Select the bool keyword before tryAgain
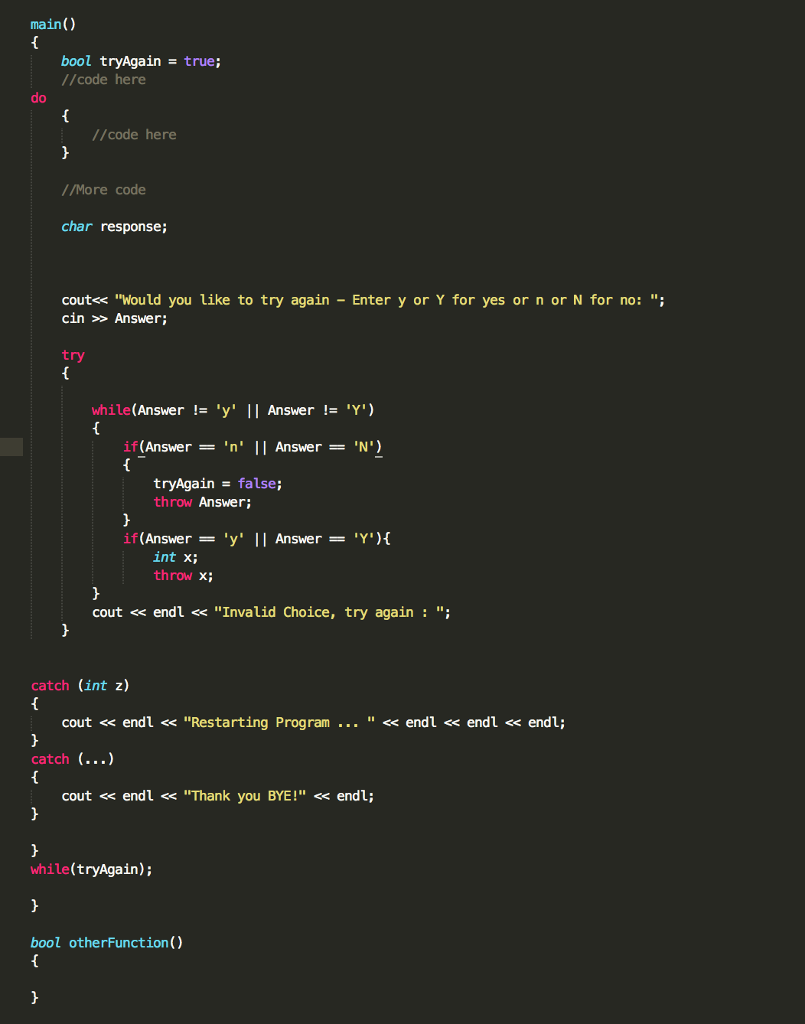Image resolution: width=805 pixels, height=1024 pixels. pos(76,60)
